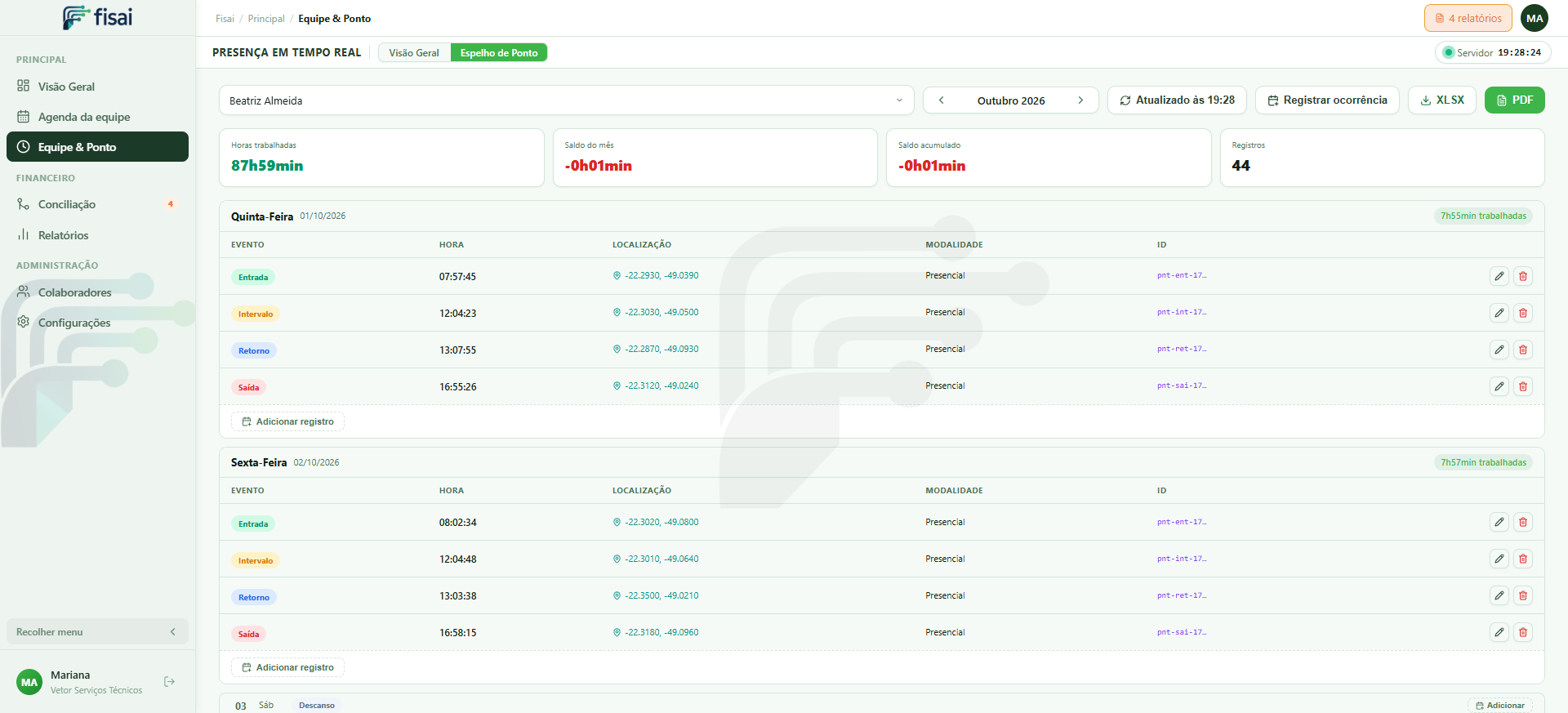1568x713 pixels.
Task: Navigate to Colaboradores
Action: 97,292
